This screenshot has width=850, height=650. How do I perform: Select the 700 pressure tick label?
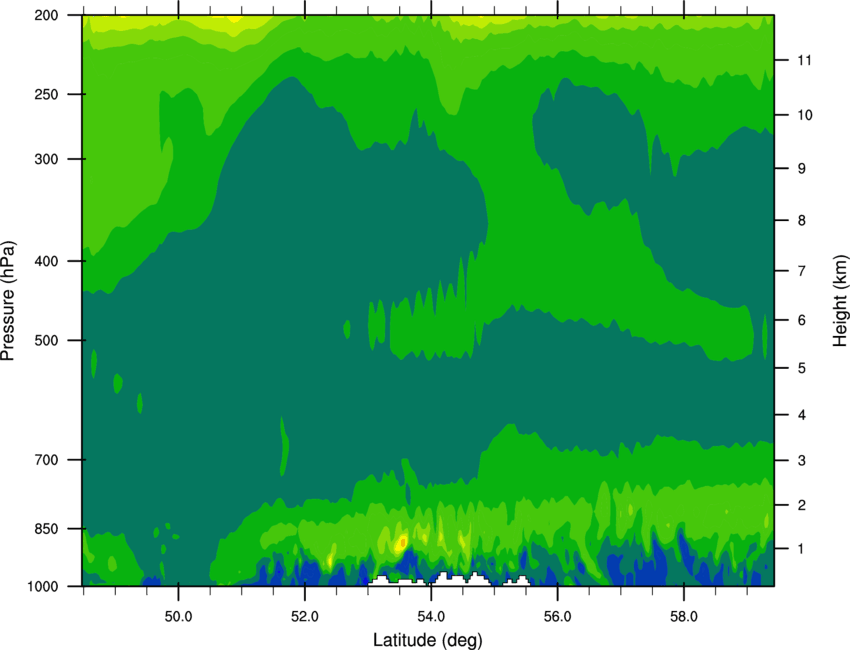(47, 460)
